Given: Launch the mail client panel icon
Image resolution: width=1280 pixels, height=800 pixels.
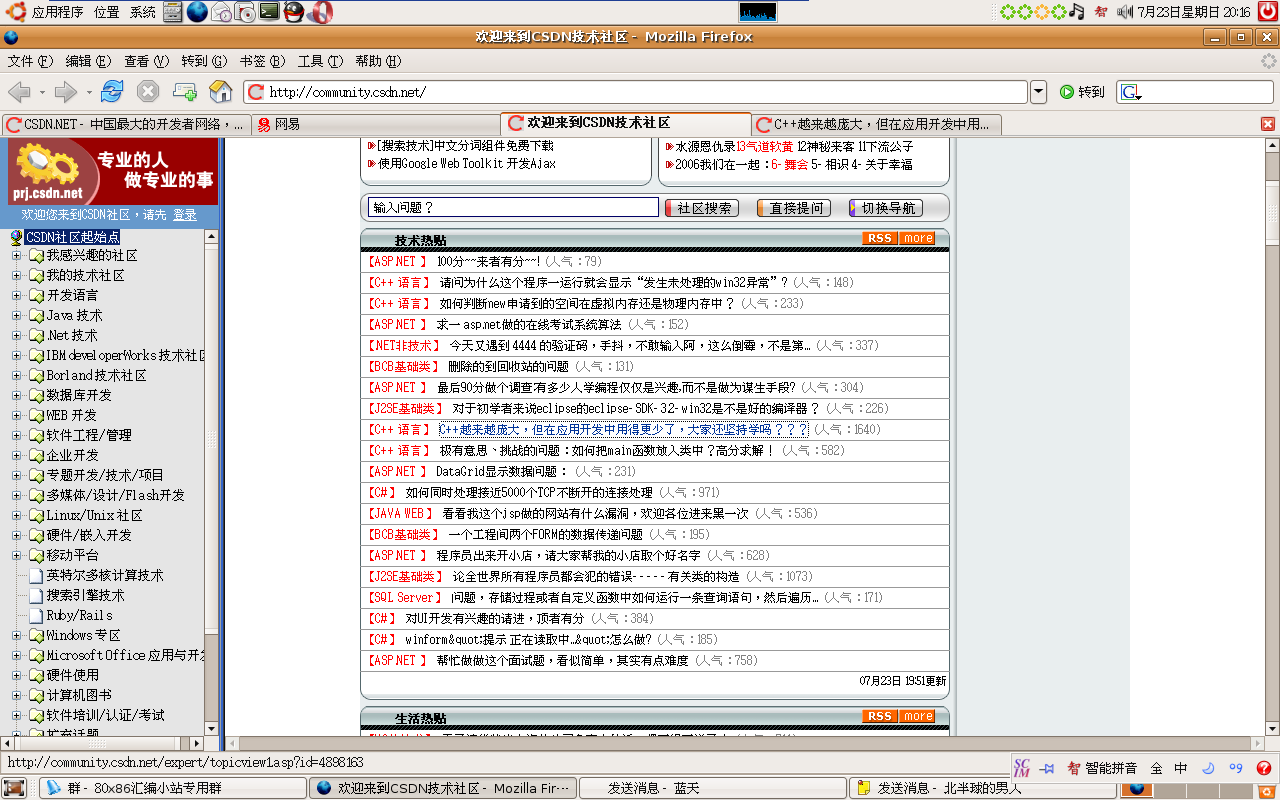Looking at the screenshot, I should point(221,12).
